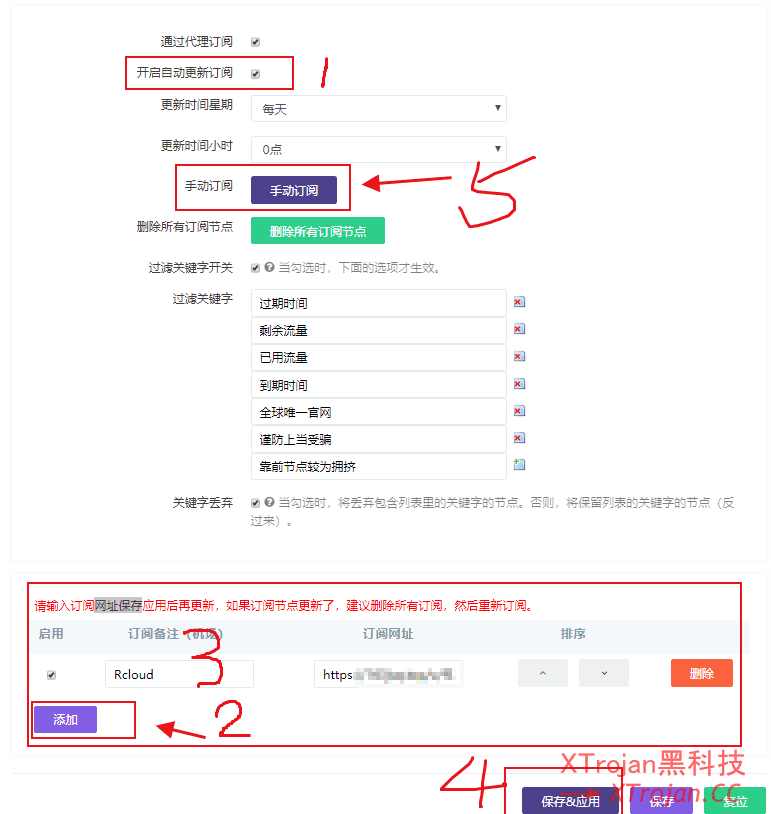Click the 添加 button to add subscription
Screen dimensions: 771x814
[x=65, y=720]
